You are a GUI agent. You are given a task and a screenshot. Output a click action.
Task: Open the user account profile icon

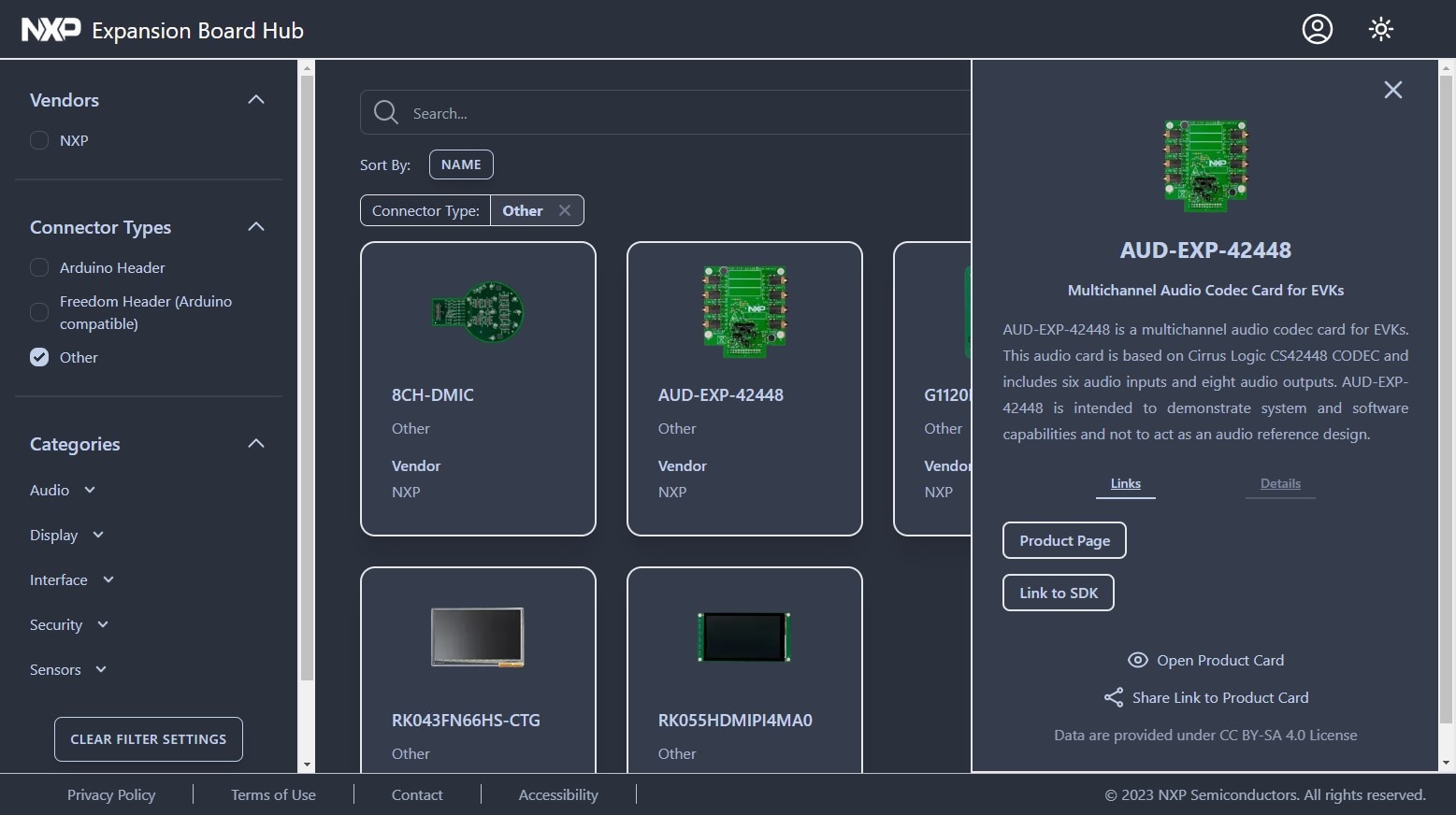pyautogui.click(x=1317, y=30)
